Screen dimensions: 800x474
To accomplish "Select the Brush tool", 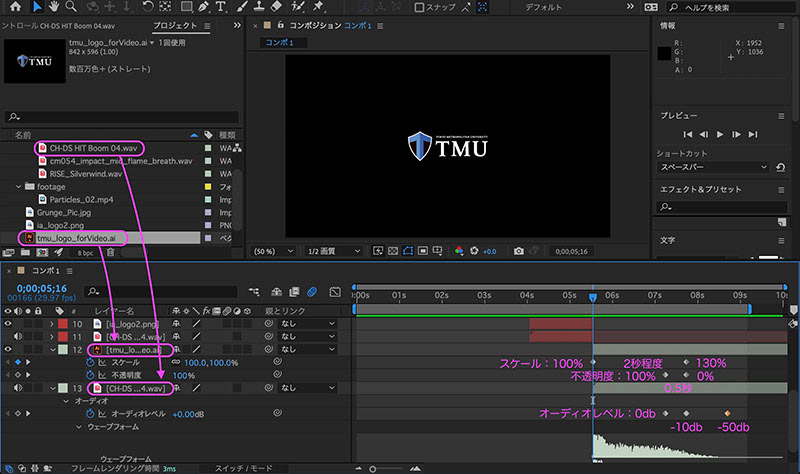I will [x=242, y=6].
